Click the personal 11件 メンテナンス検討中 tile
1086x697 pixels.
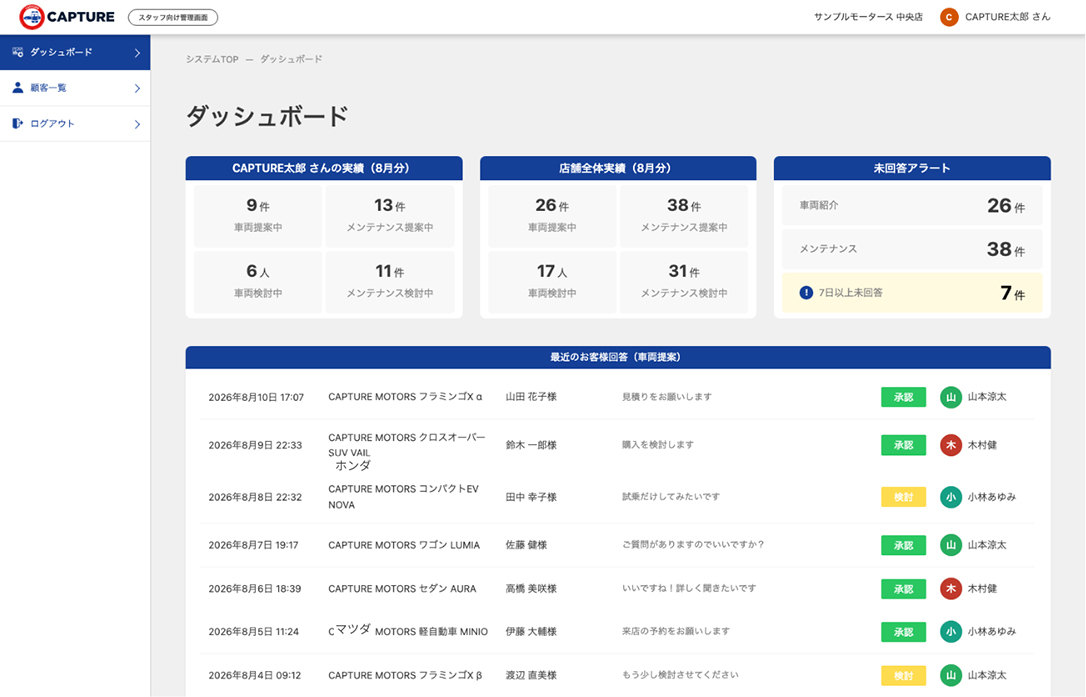coord(390,282)
